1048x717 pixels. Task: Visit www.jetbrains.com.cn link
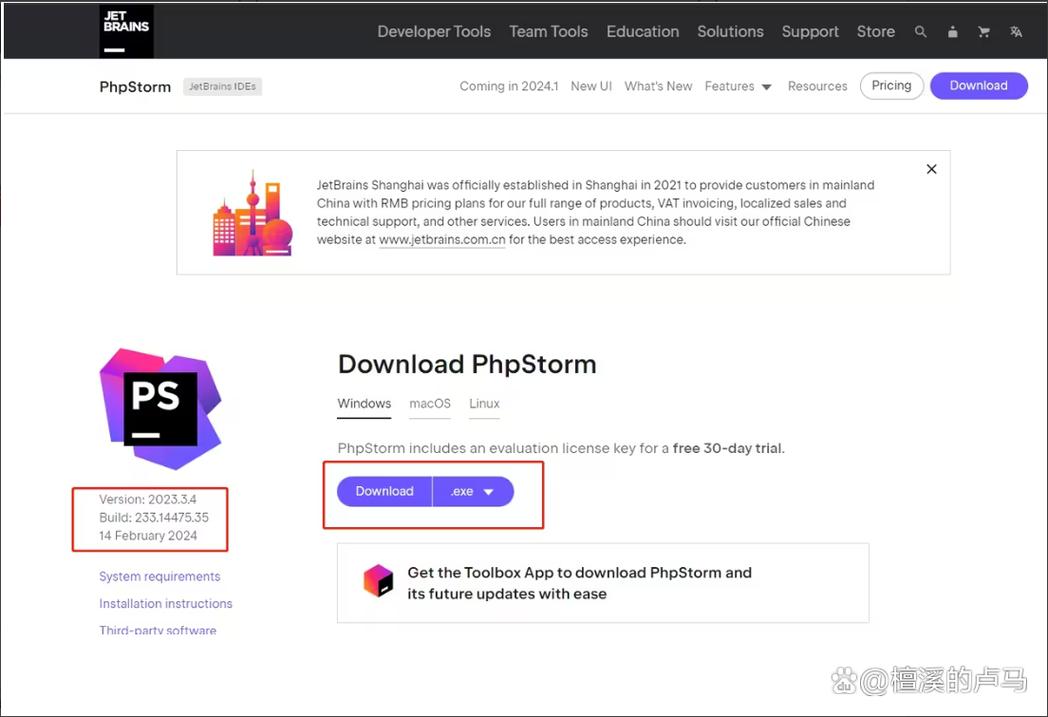pos(442,239)
